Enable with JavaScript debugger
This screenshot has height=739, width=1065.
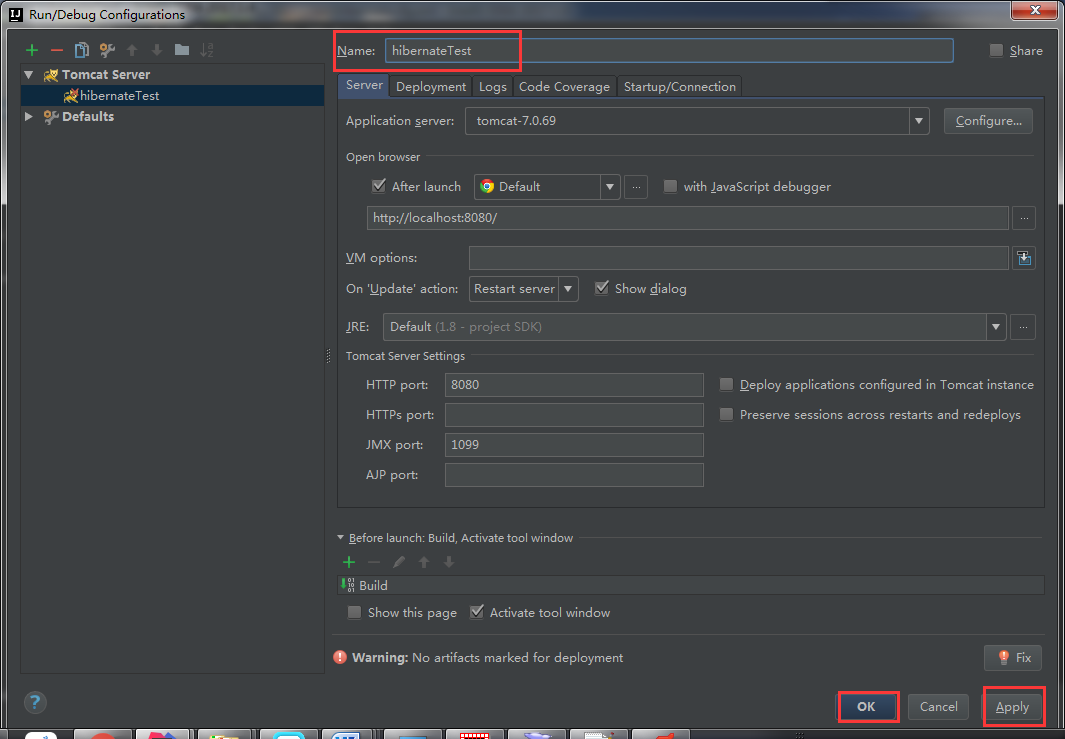pos(670,186)
